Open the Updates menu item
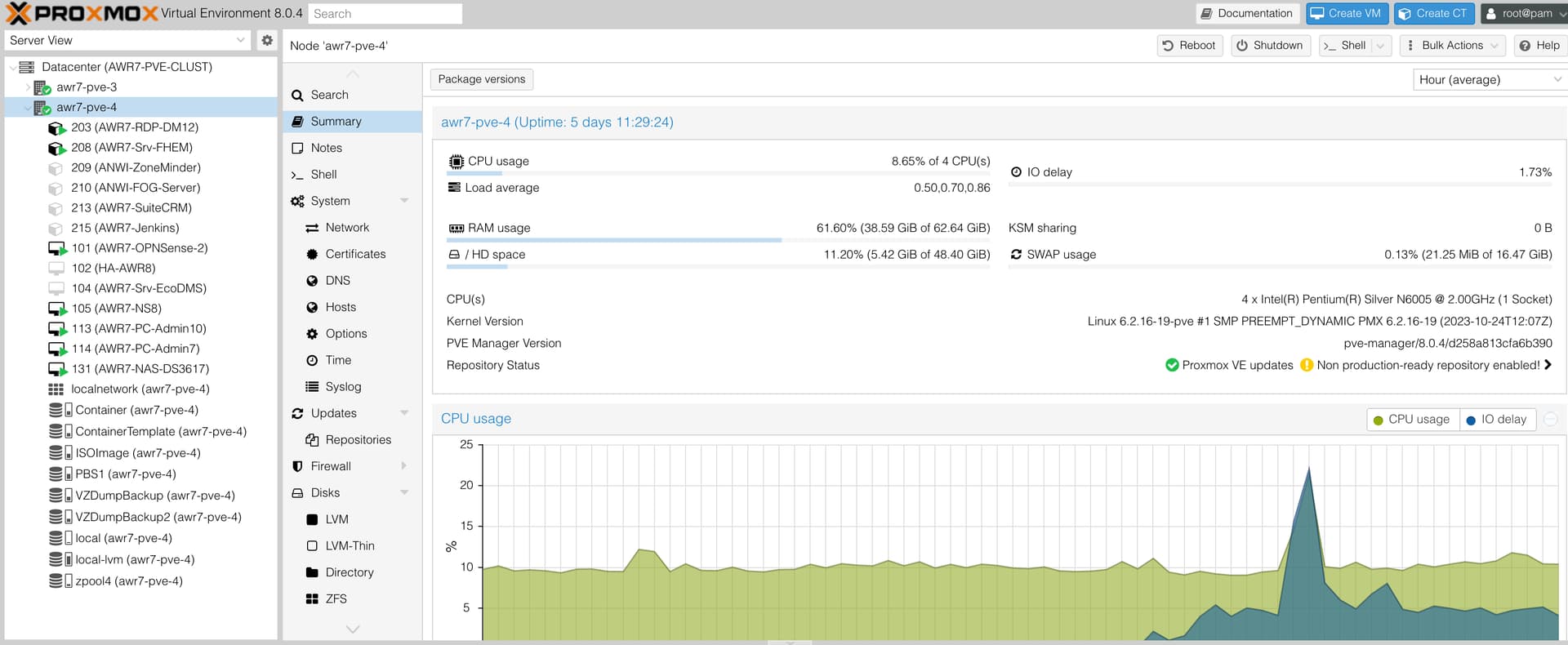 (x=352, y=413)
